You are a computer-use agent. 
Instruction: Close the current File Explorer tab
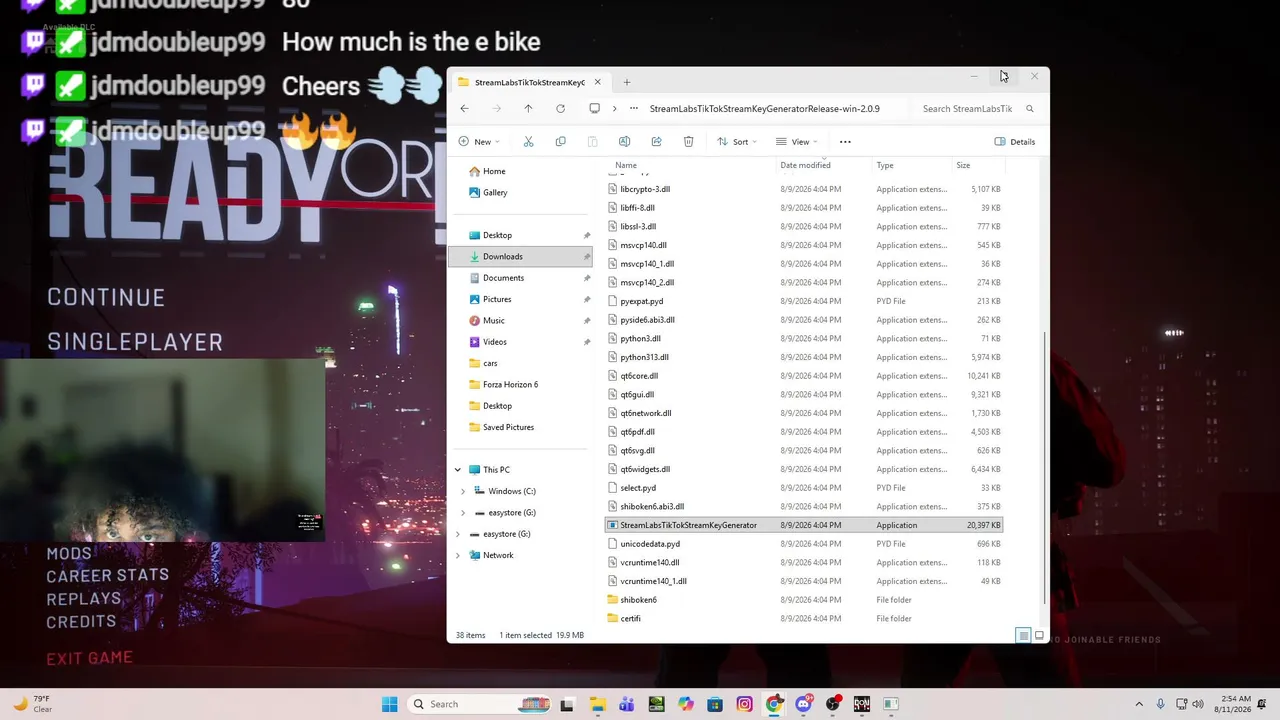click(598, 82)
